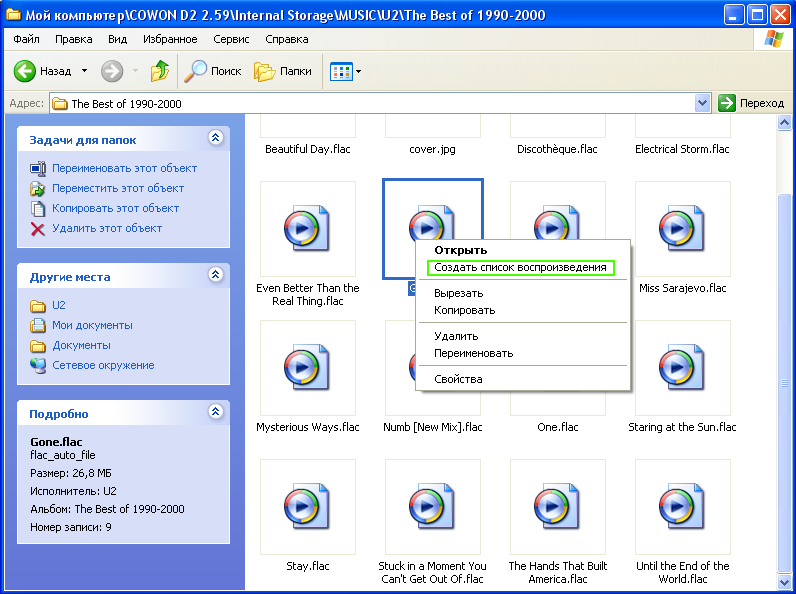This screenshot has height=594, width=796.
Task: Collapse the Подробно panel
Action: coord(216,411)
